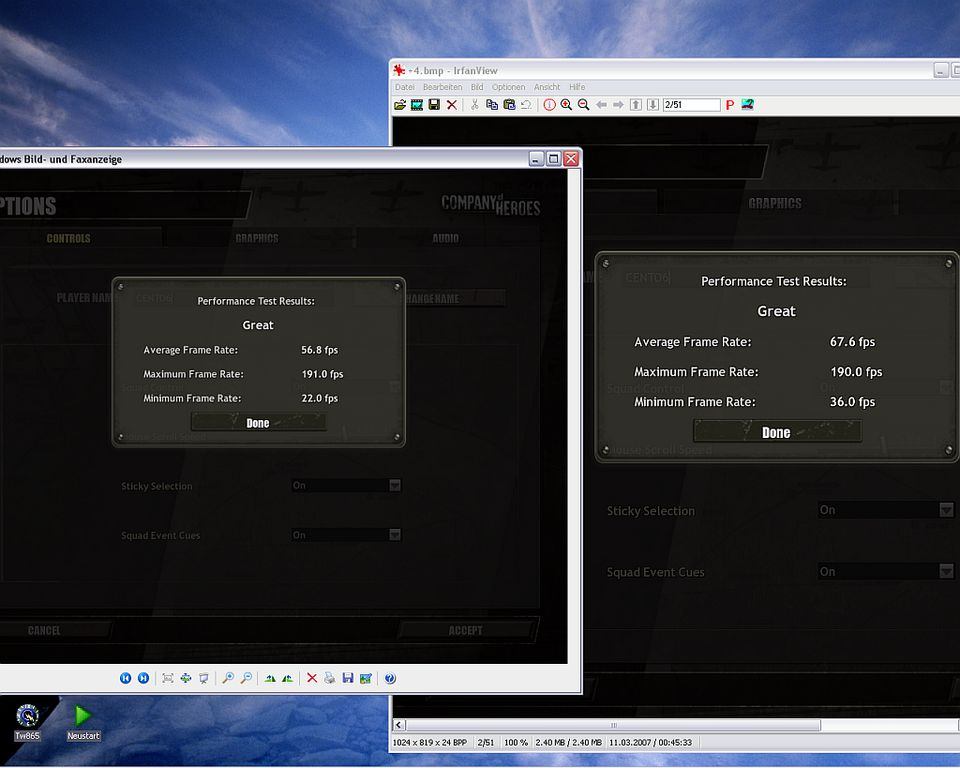Image resolution: width=960 pixels, height=768 pixels.
Task: Go to previous image with left arrow in IrfanView
Action: pos(601,105)
